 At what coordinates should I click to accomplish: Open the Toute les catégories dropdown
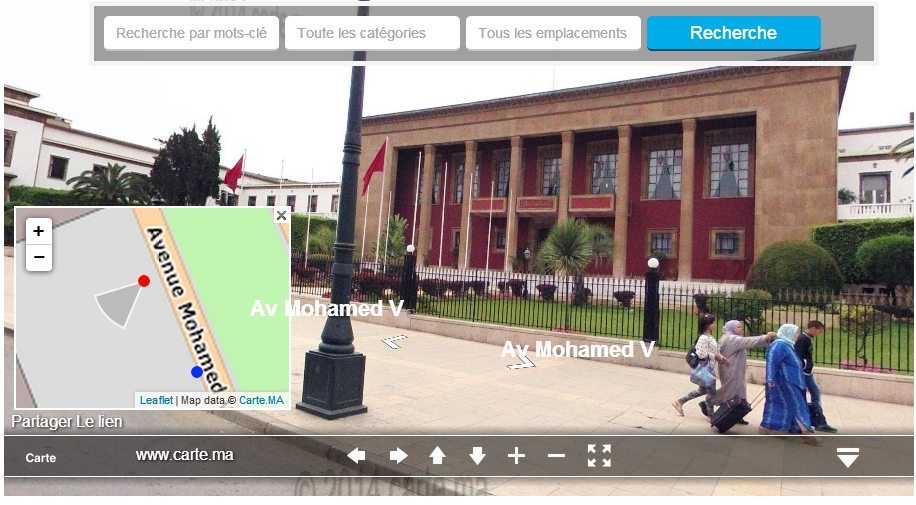click(372, 33)
